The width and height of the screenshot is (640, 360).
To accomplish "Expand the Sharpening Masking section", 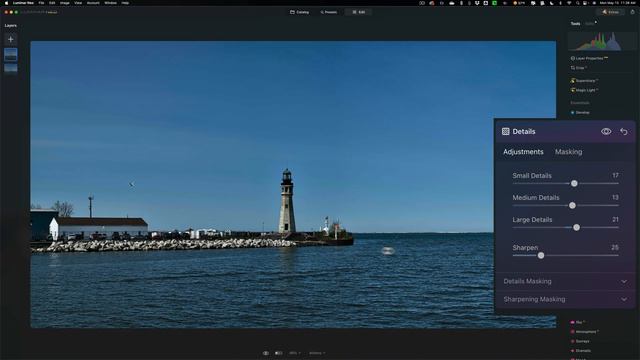I will pos(565,299).
